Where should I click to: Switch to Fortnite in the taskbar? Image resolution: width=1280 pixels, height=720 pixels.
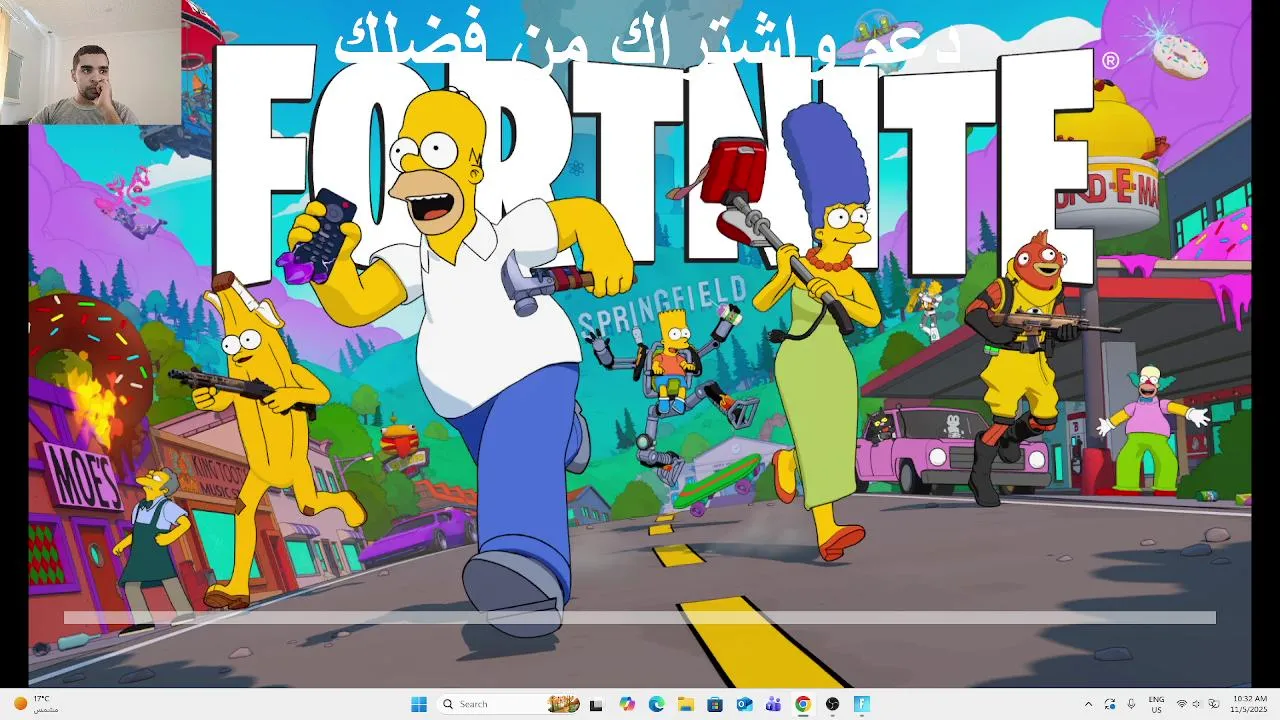tap(861, 704)
